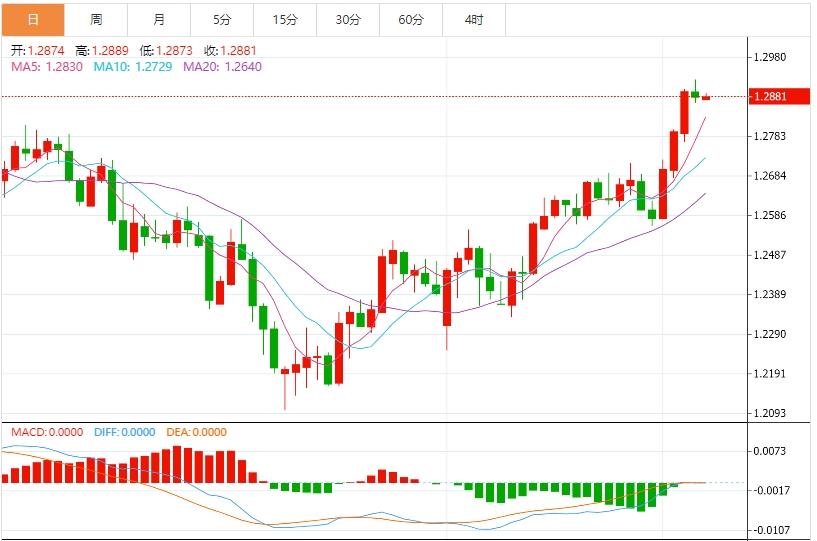Click the 0.0073 MACD axis label
This screenshot has height=541, width=817.
770,451
